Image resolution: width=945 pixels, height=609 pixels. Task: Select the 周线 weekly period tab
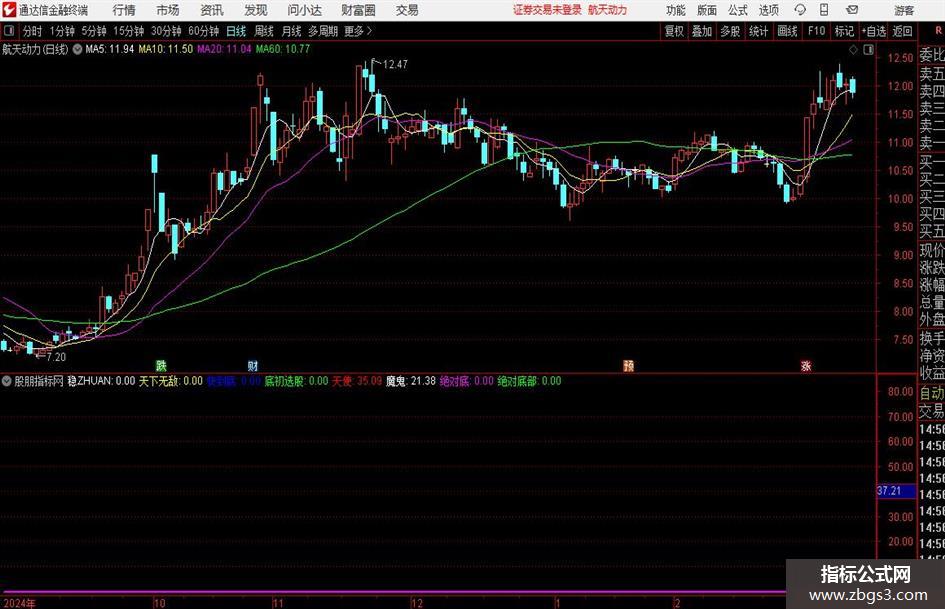pos(264,31)
